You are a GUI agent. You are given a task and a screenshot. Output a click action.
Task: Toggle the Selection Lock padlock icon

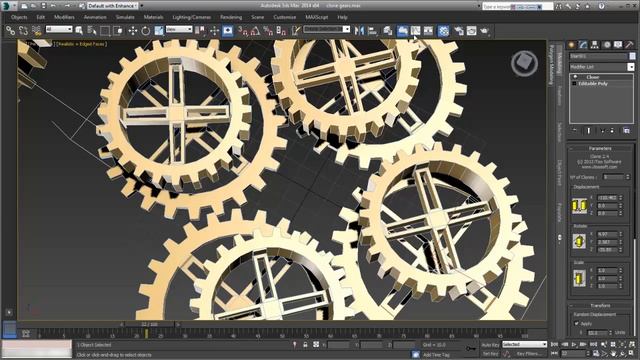(x=305, y=345)
